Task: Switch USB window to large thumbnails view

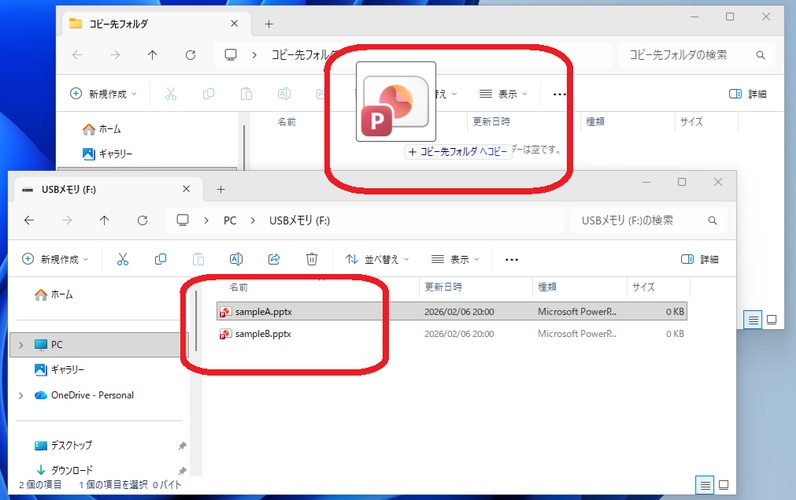Action: (724, 485)
